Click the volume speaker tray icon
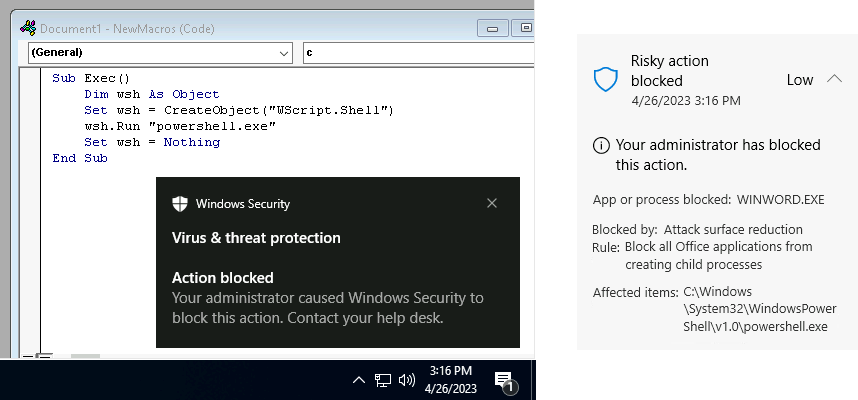This screenshot has width=858, height=400. pyautogui.click(x=406, y=380)
